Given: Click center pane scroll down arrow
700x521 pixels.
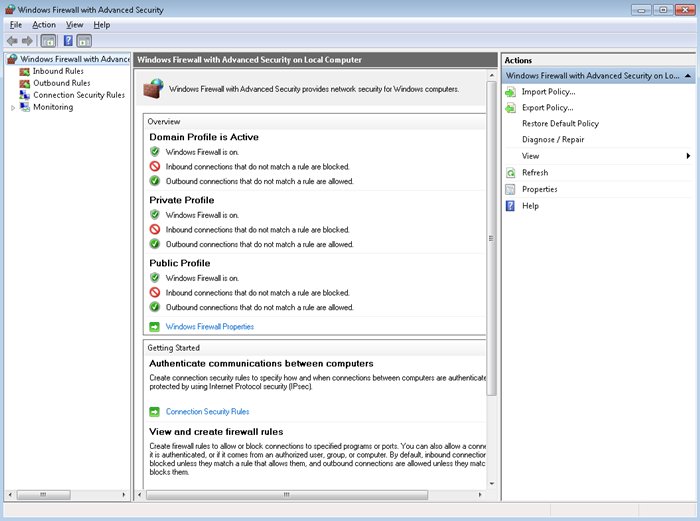Looking at the screenshot, I should (492, 483).
